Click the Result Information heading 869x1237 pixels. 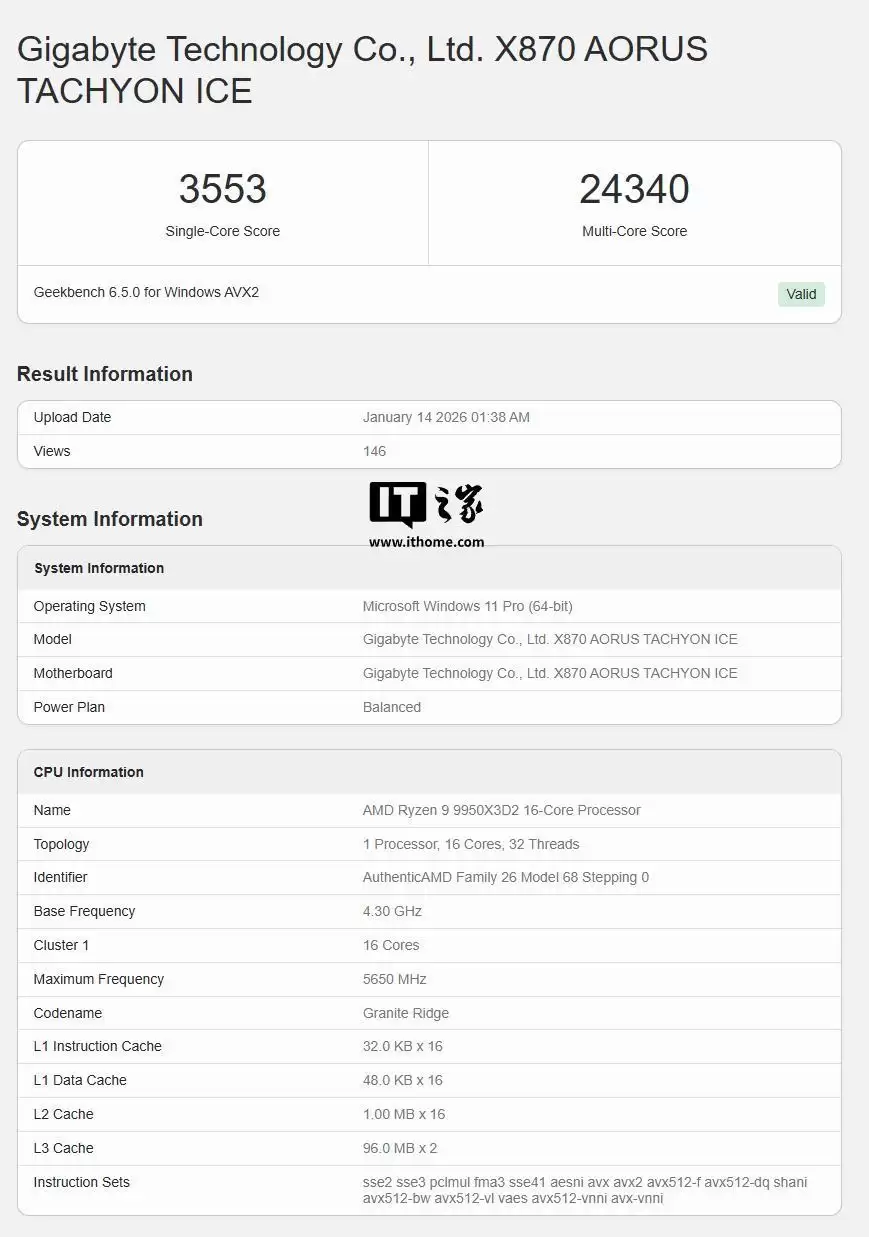pos(105,374)
